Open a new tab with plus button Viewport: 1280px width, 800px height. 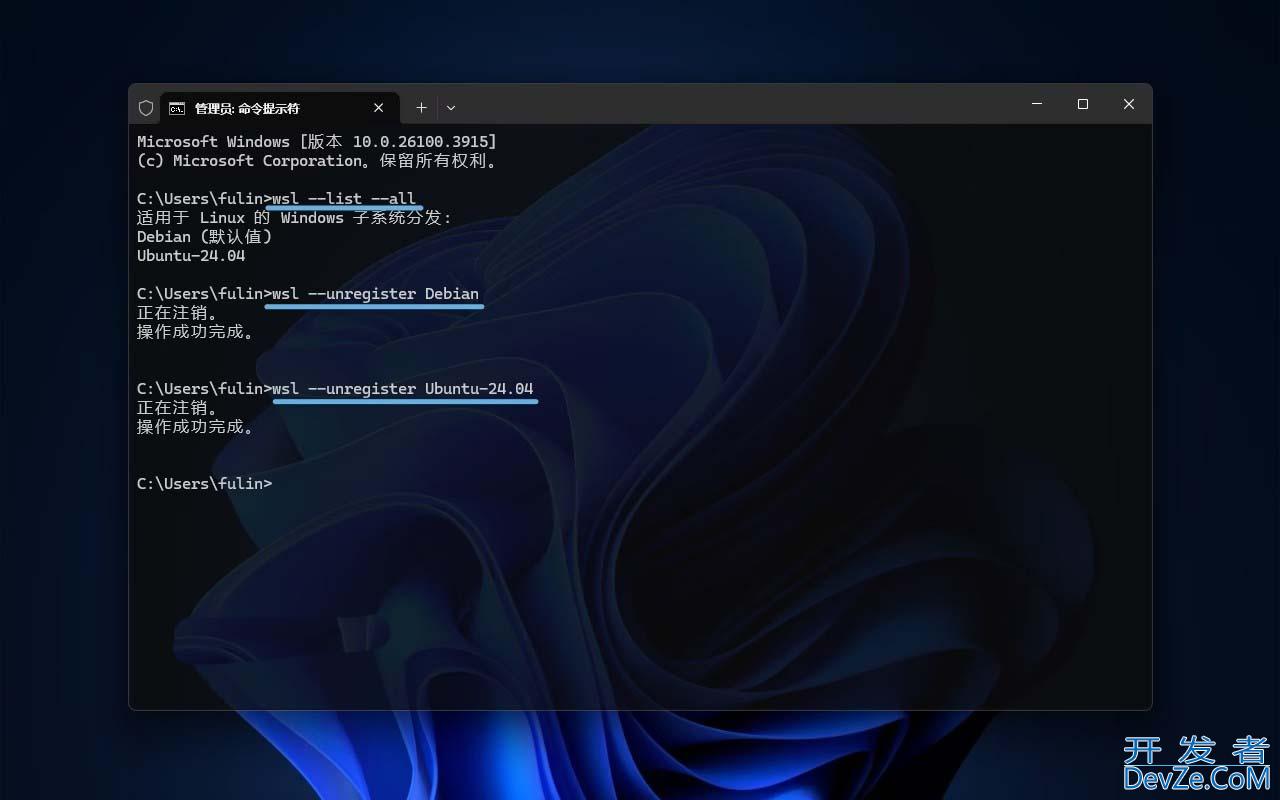(x=421, y=107)
